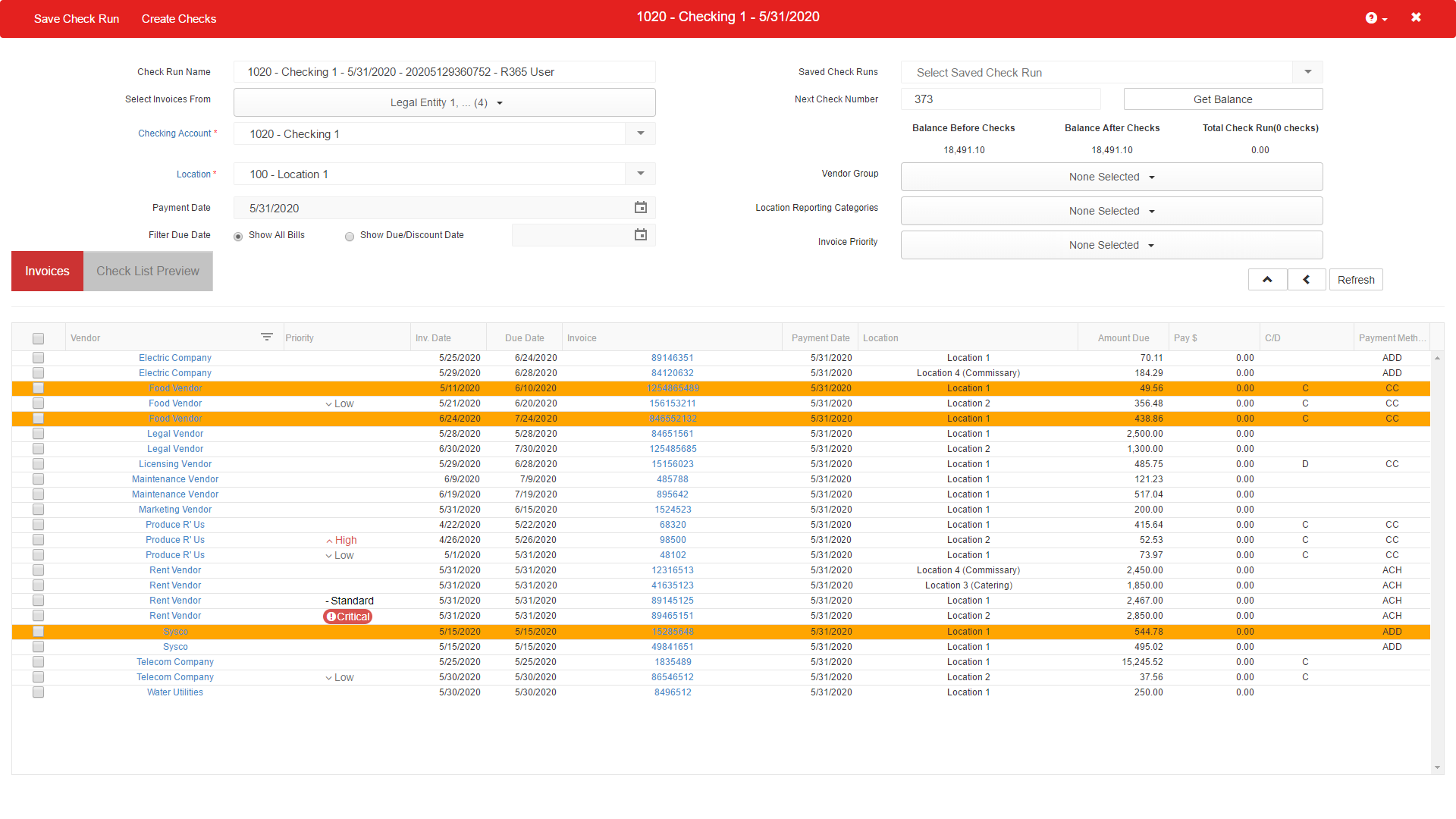1456x819 pixels.
Task: Click the Critical priority badge
Action: tap(347, 617)
